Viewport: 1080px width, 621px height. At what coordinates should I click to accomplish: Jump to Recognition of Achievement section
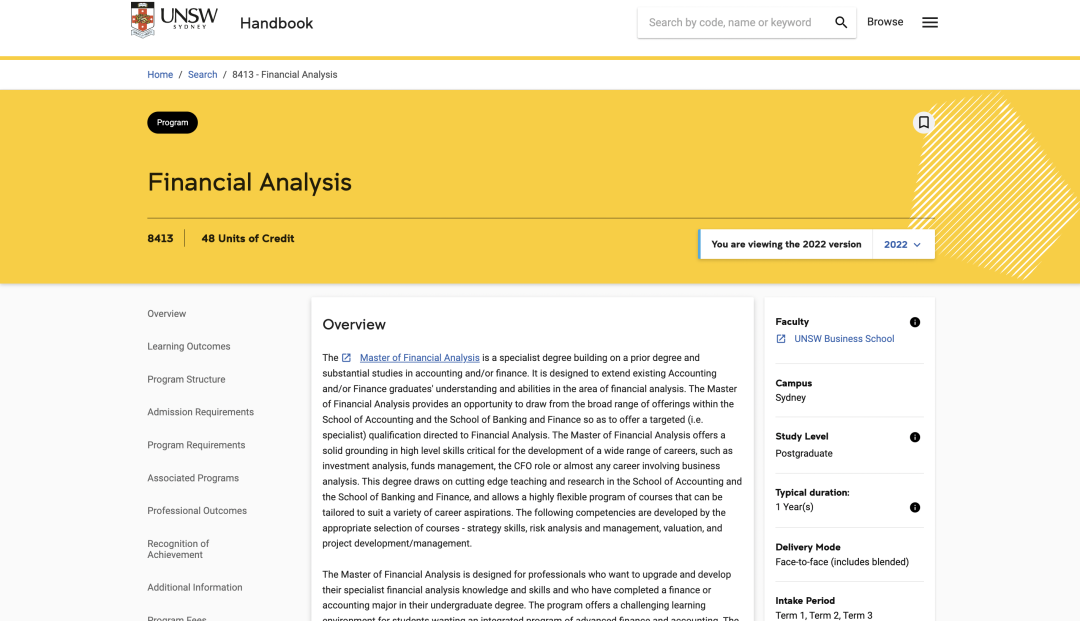[x=178, y=549]
